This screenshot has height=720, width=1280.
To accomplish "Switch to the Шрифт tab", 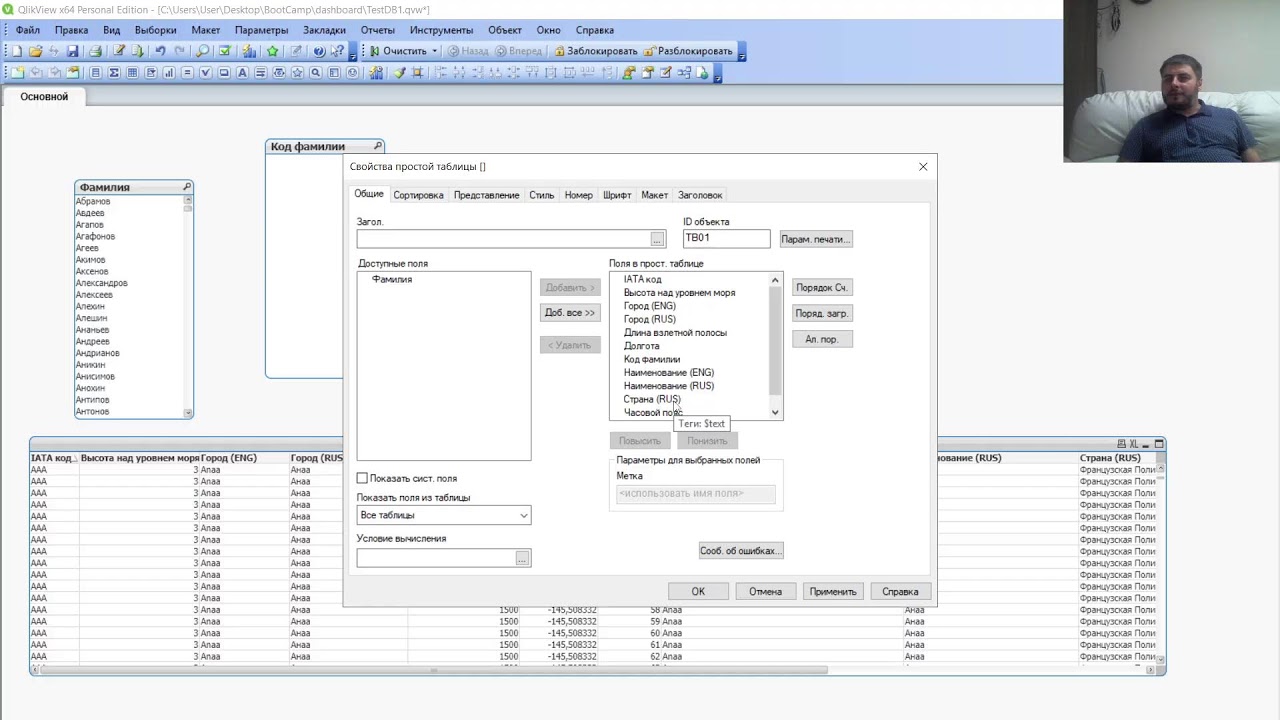I will [x=617, y=195].
